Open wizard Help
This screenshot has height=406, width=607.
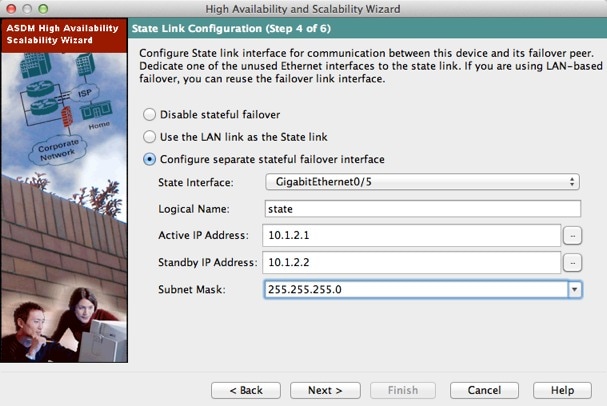pos(562,390)
